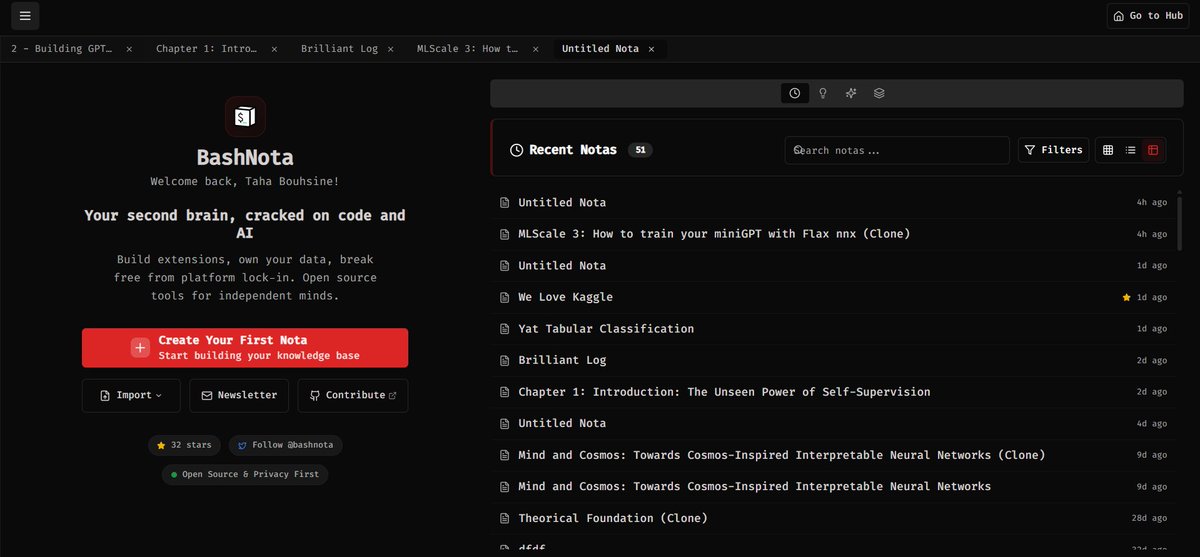
Task: Switch to the 'Chapter 1: Intro…' tab
Action: point(208,48)
